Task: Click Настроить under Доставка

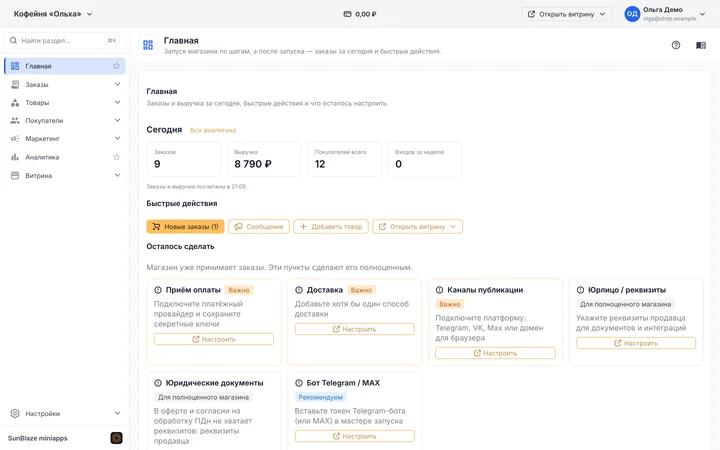Action: (x=355, y=329)
